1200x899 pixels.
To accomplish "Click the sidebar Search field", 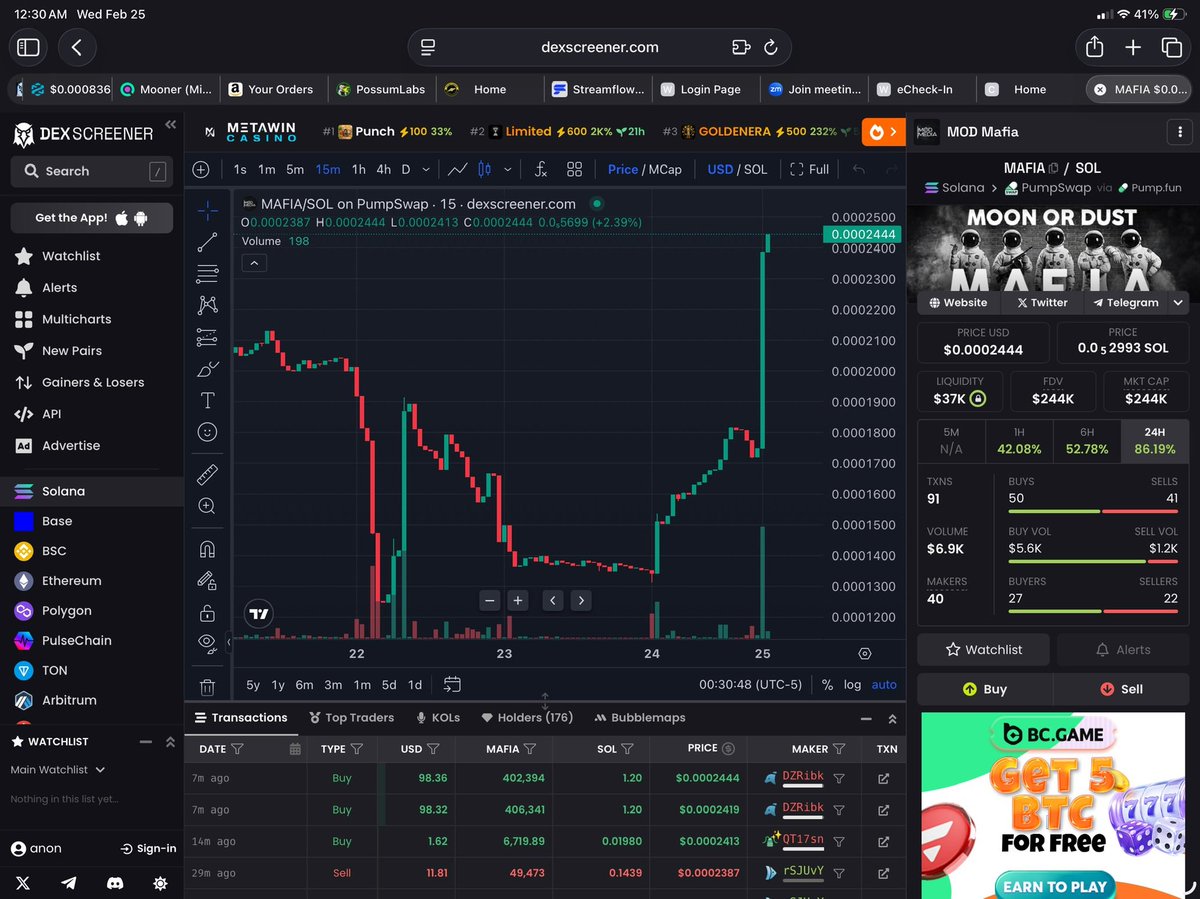I will point(91,171).
